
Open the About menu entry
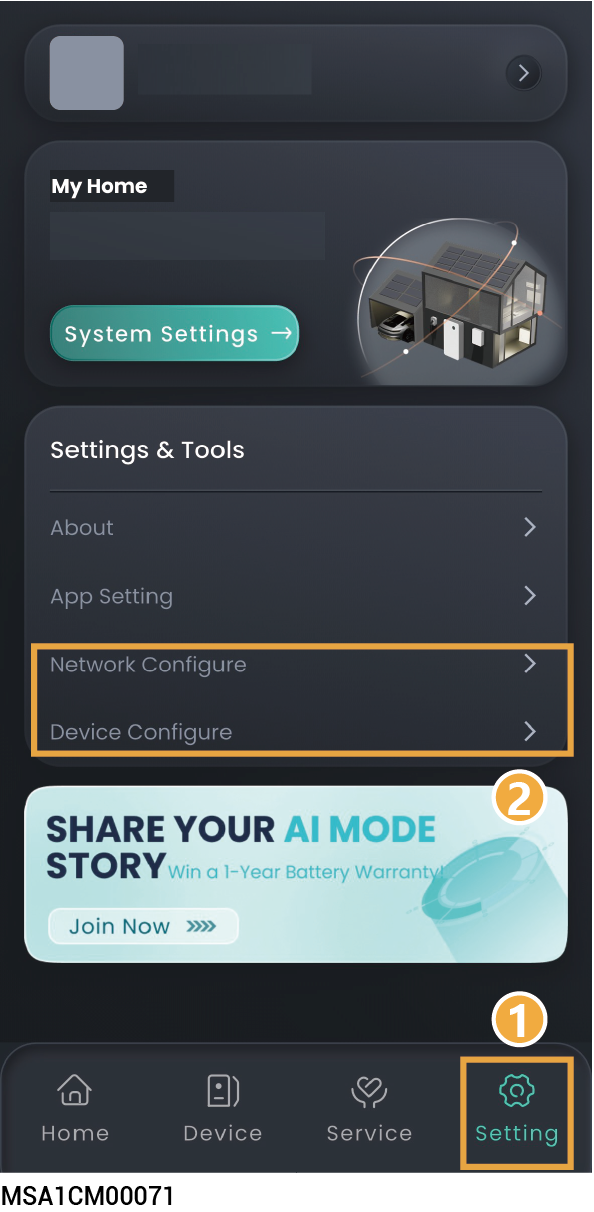pos(296,527)
